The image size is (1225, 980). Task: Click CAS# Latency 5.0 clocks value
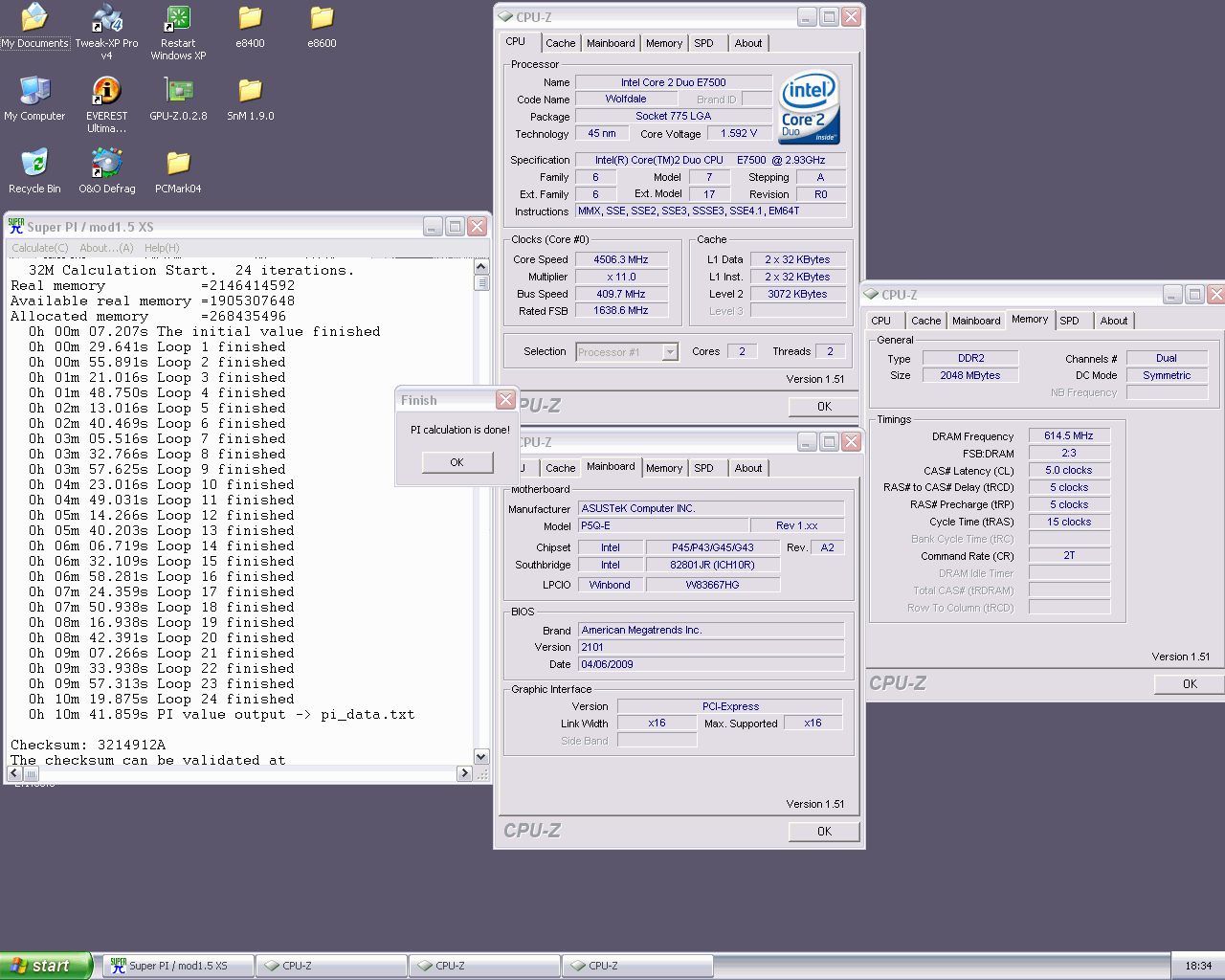pyautogui.click(x=1069, y=470)
